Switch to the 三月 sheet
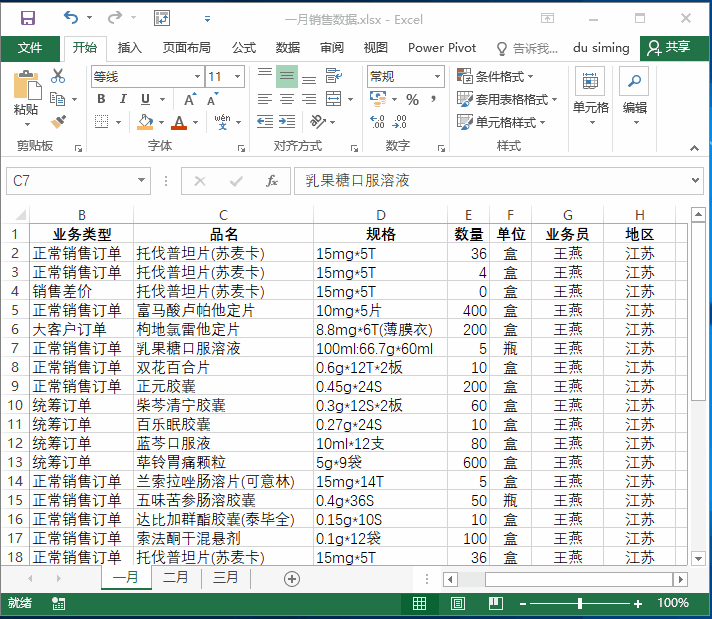Viewport: 712px width, 619px height. pos(226,578)
